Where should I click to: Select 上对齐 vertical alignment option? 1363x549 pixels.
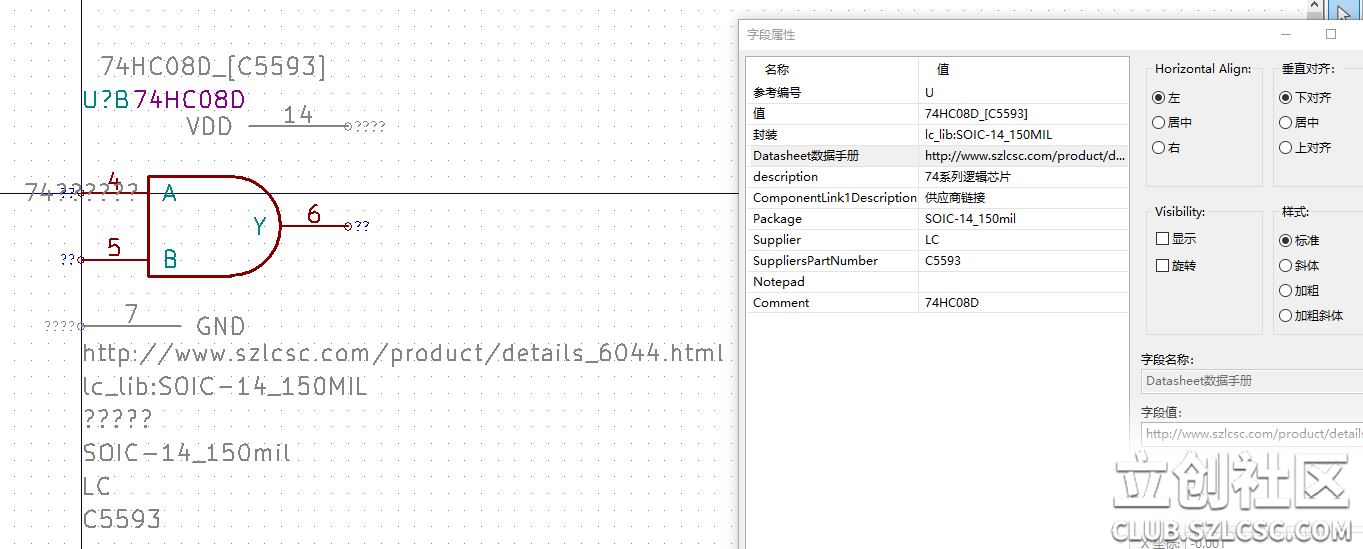coord(1286,148)
